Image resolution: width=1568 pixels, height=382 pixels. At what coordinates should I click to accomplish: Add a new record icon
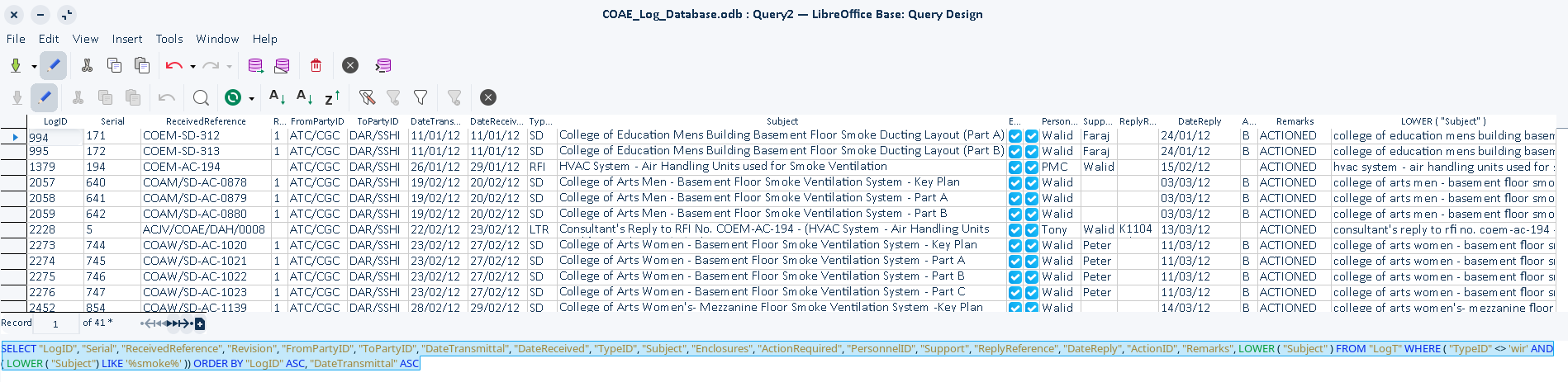coord(200,323)
